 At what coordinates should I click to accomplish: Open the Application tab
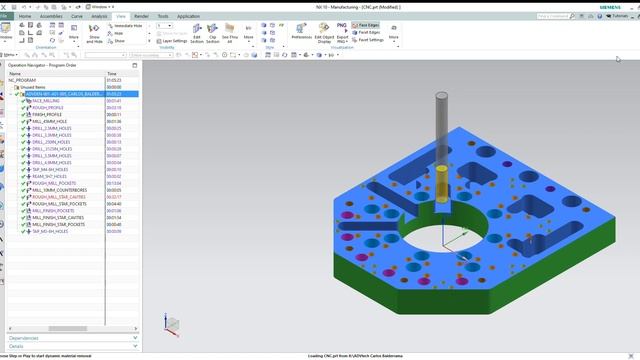point(188,16)
